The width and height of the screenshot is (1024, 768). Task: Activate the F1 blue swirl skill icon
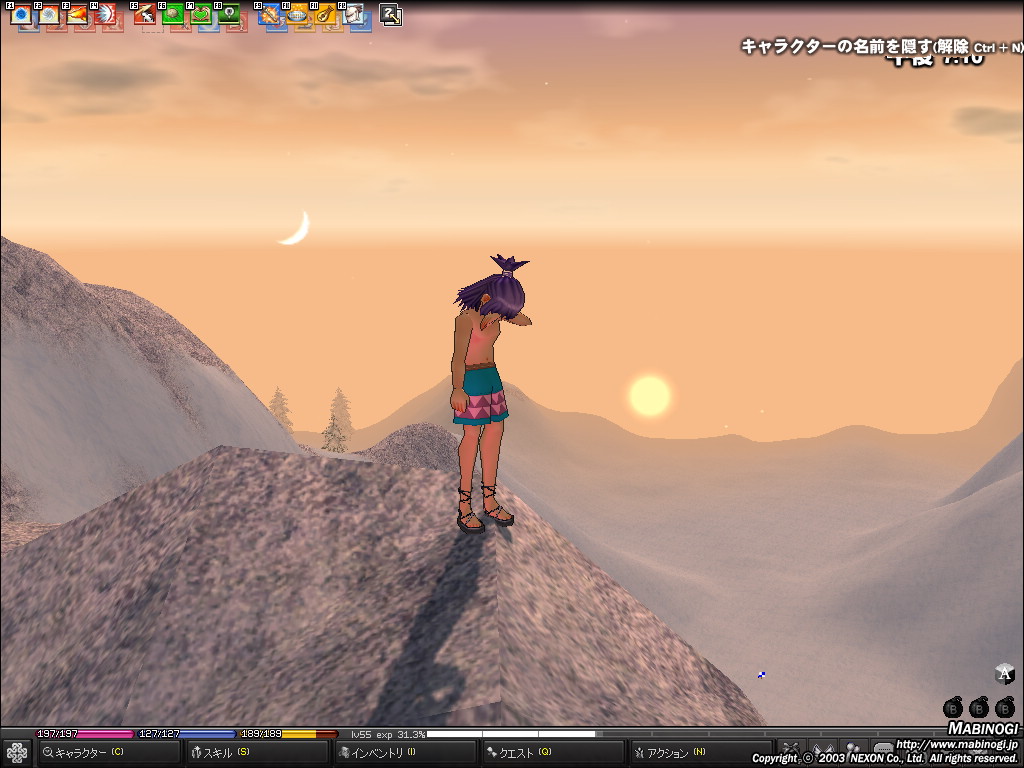tap(21, 14)
